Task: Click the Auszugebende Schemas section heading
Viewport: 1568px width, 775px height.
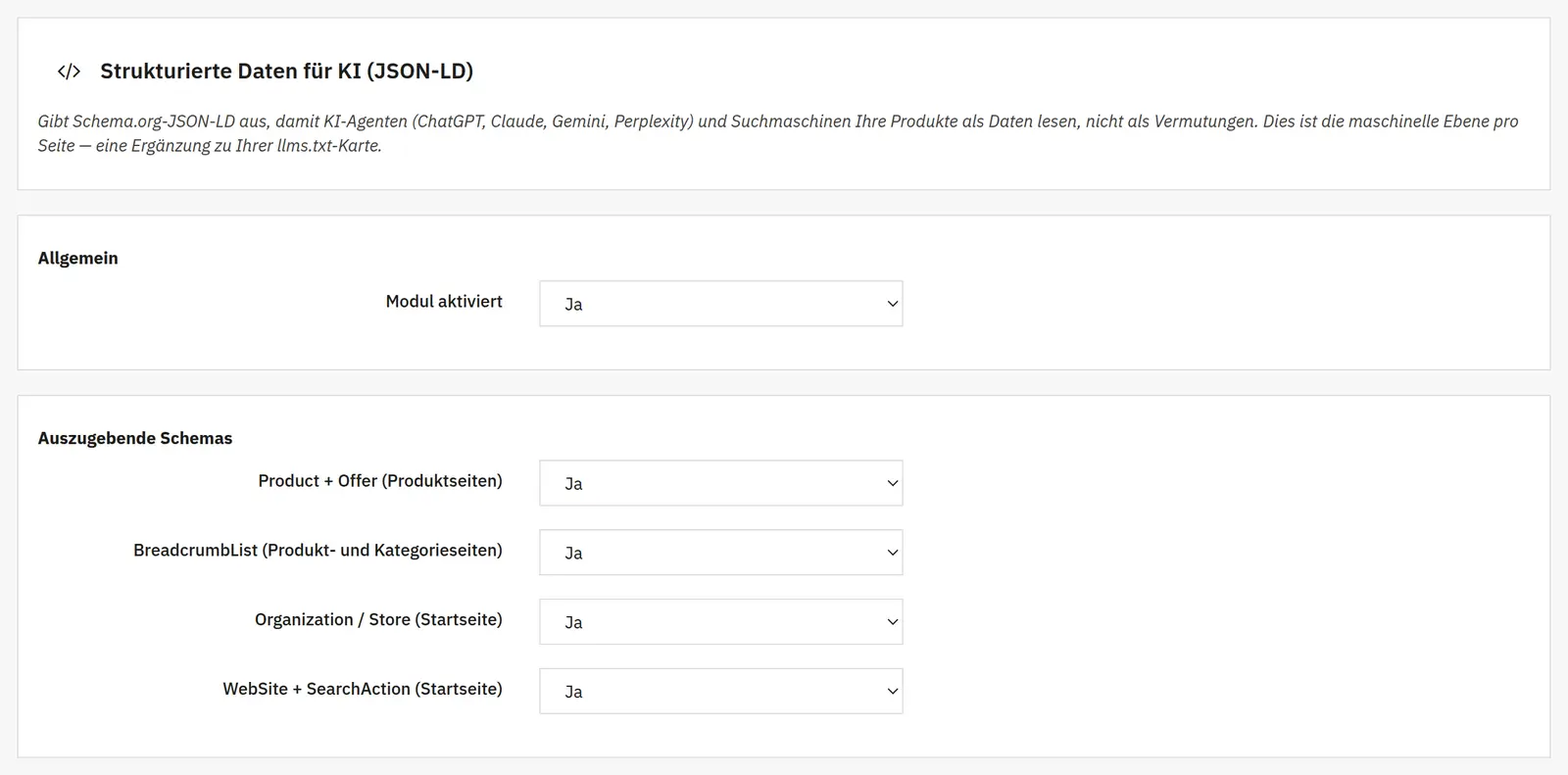Action: click(135, 438)
